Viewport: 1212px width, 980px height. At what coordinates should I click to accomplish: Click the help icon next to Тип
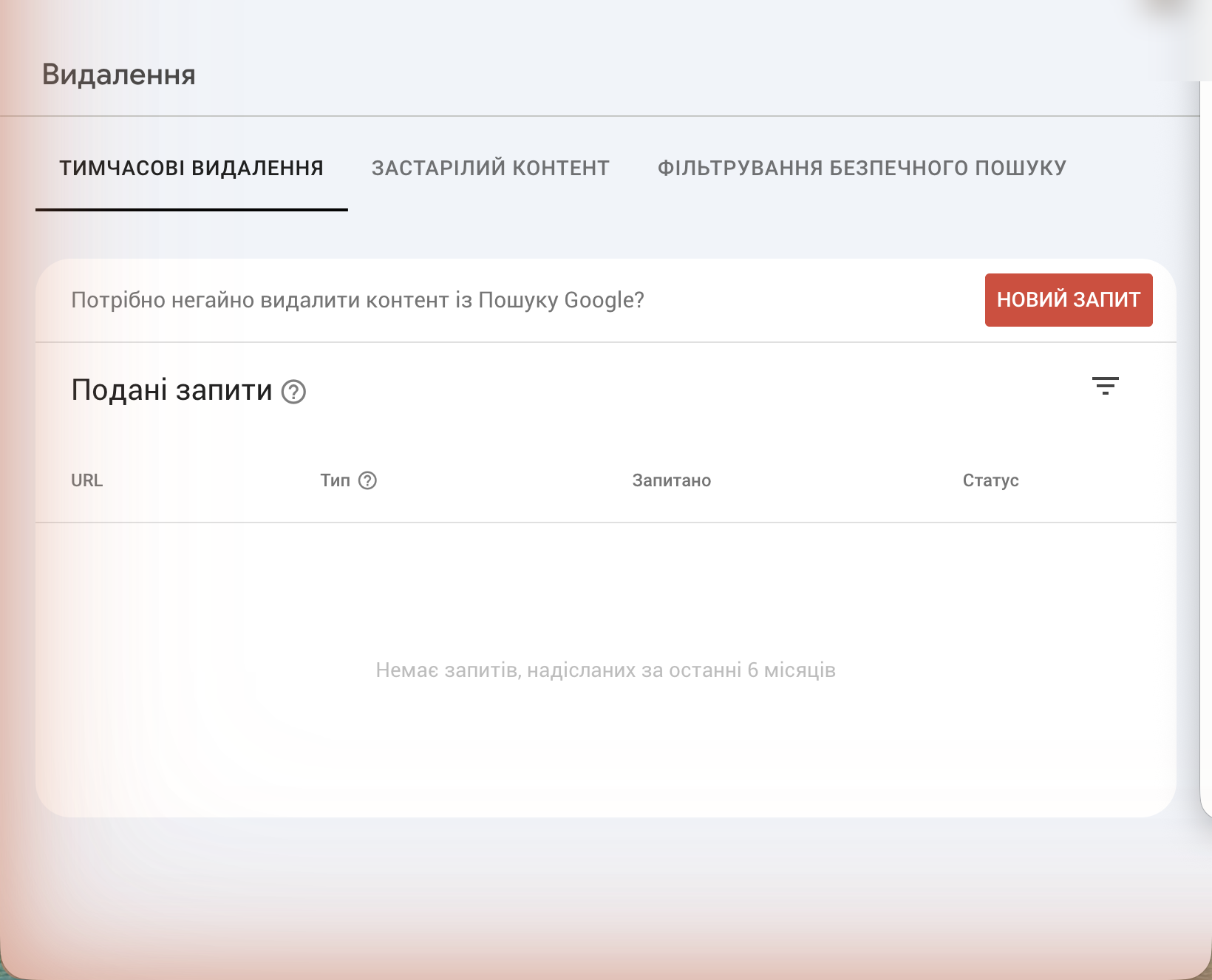pyautogui.click(x=367, y=480)
